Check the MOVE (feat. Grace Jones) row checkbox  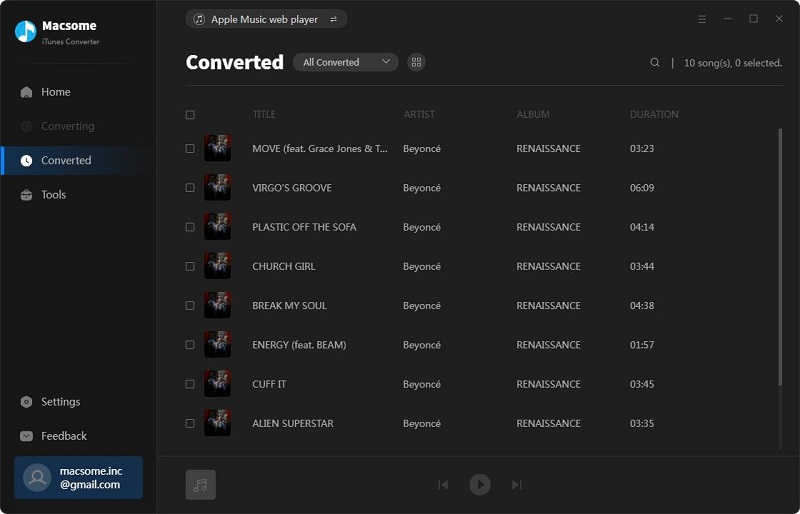(190, 149)
